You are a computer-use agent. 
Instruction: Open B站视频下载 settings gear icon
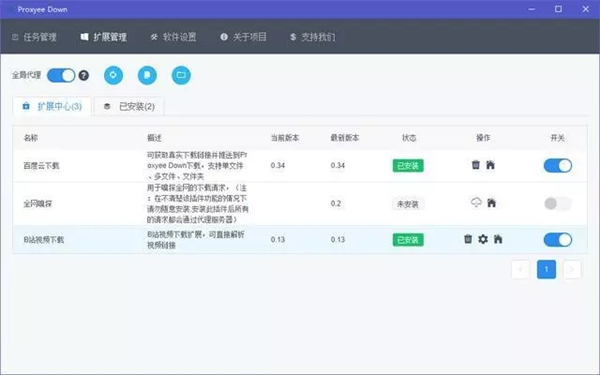coord(483,239)
